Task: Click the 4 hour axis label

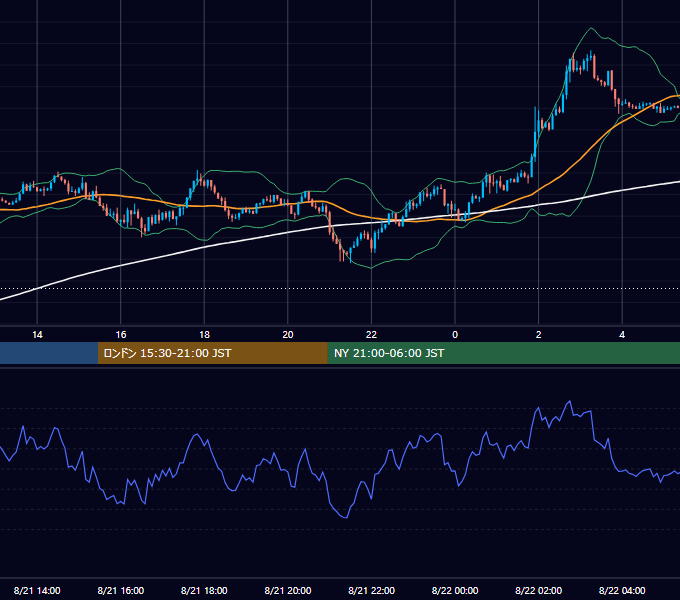Action: [622, 335]
